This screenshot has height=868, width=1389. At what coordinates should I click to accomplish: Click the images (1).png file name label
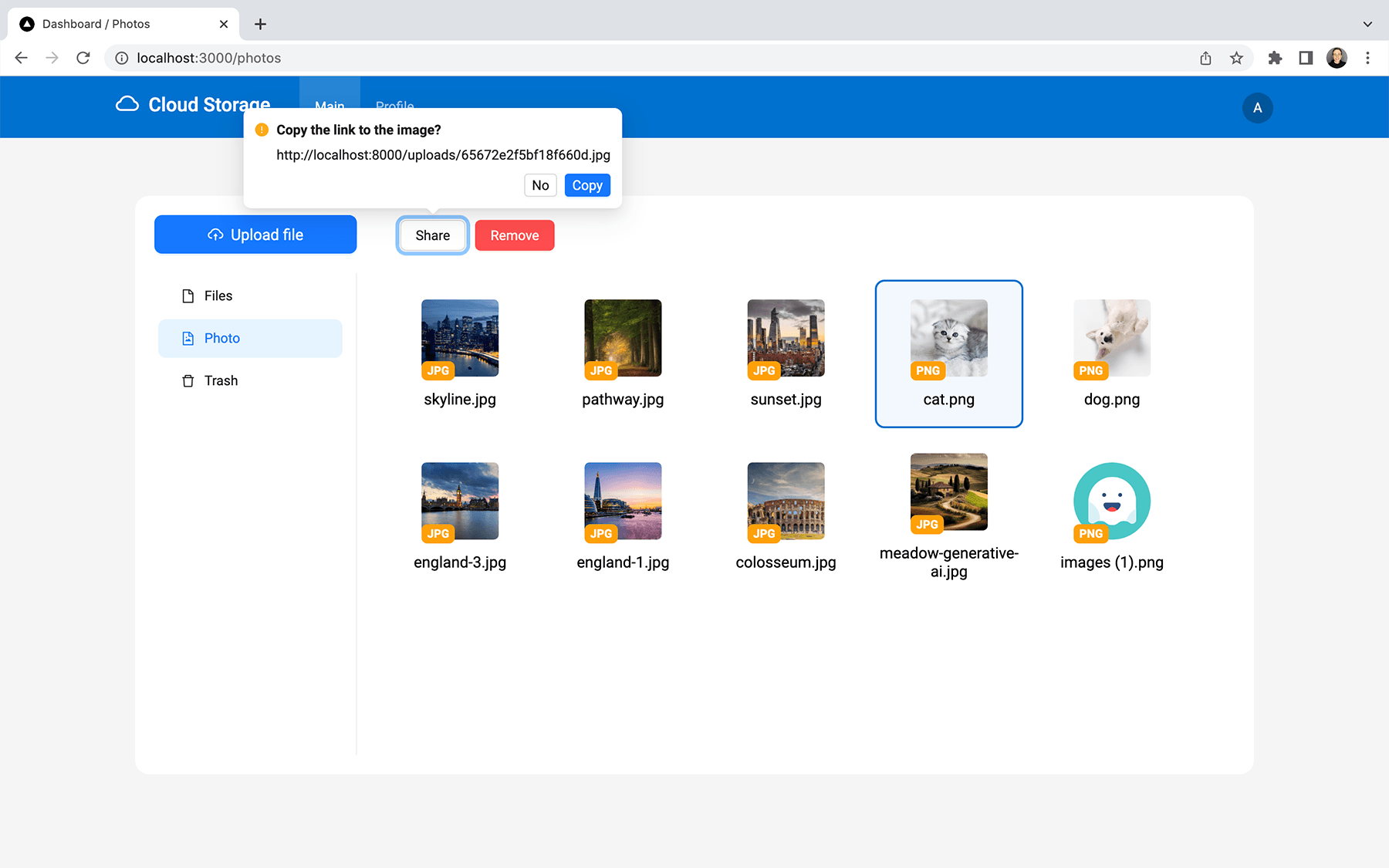point(1112,562)
